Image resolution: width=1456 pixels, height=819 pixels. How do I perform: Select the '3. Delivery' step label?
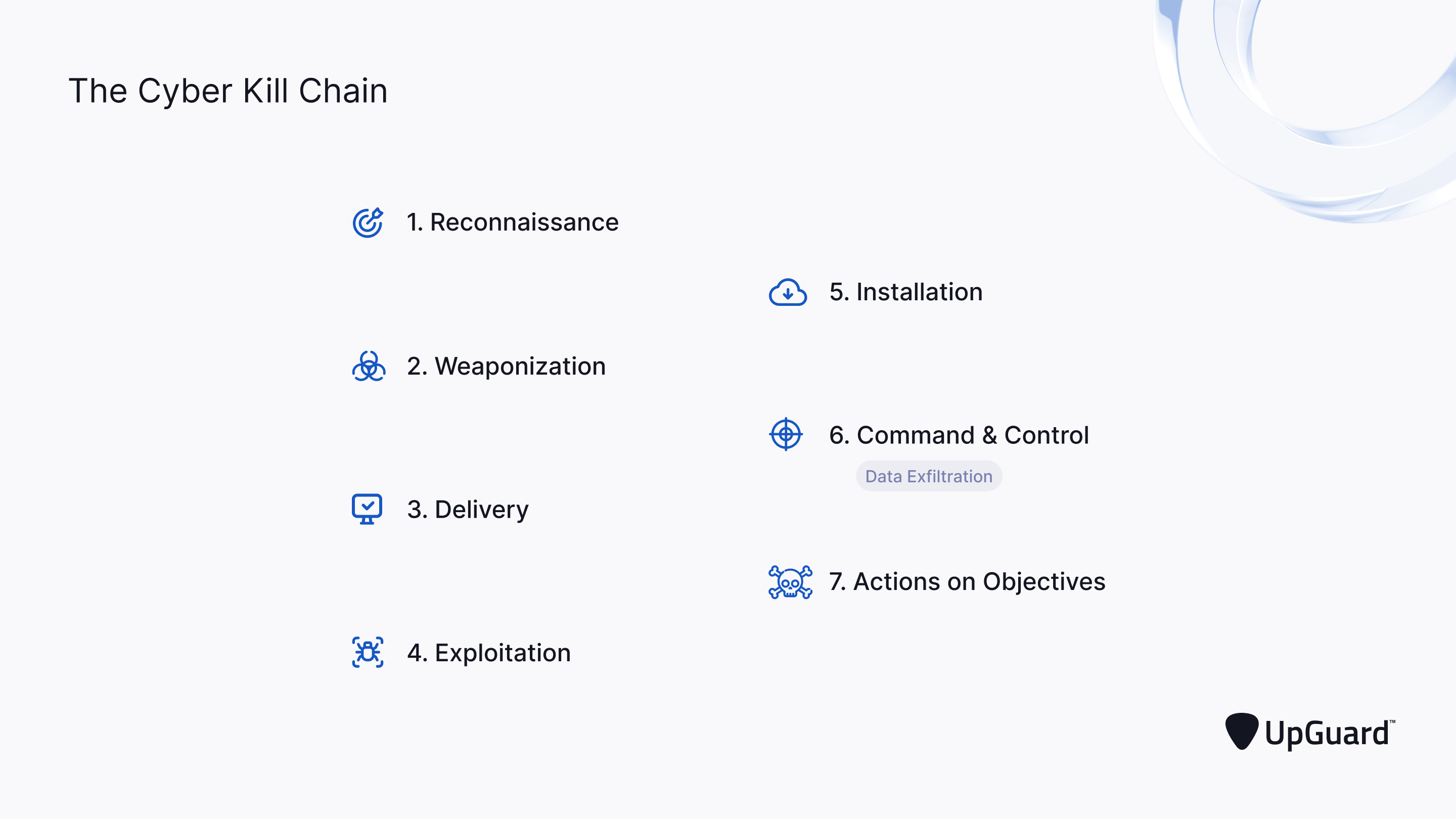468,510
